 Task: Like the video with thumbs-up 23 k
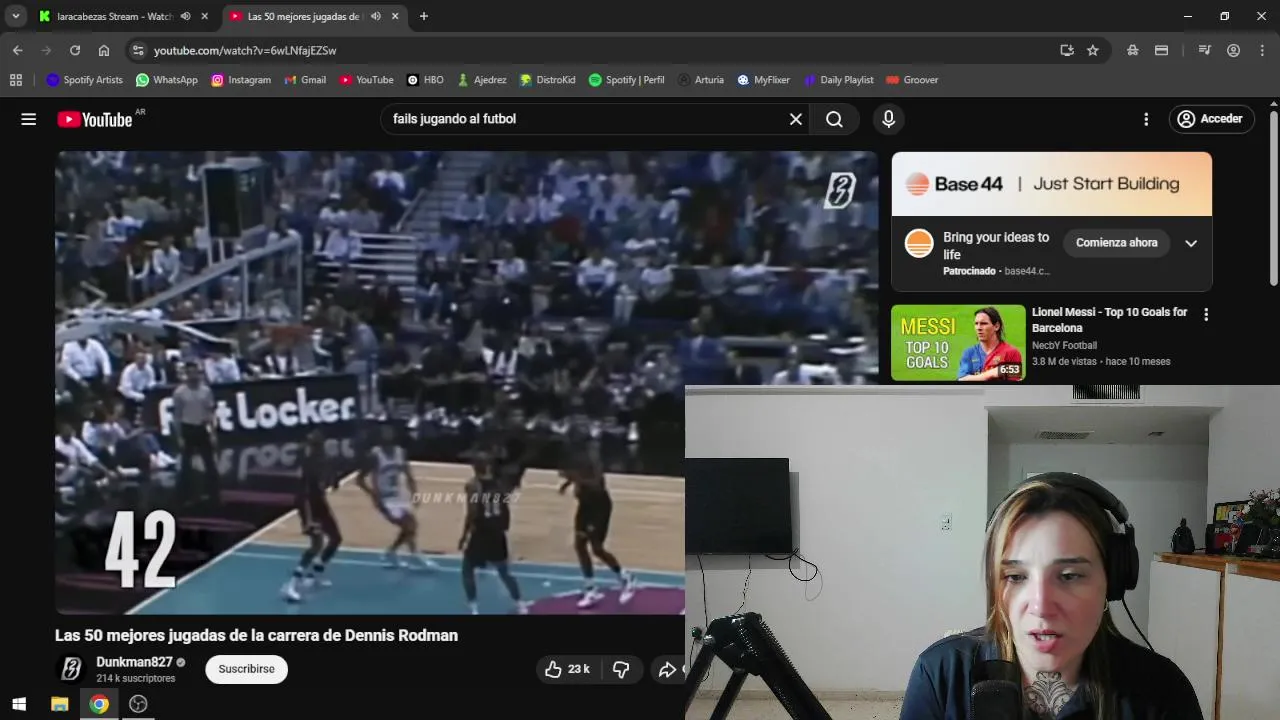[567, 669]
